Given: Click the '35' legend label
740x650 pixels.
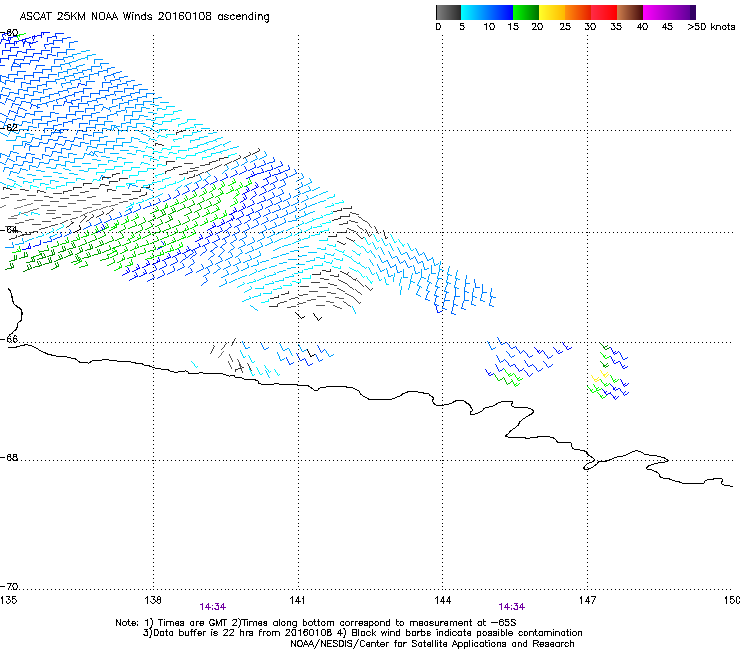Looking at the screenshot, I should (x=616, y=27).
